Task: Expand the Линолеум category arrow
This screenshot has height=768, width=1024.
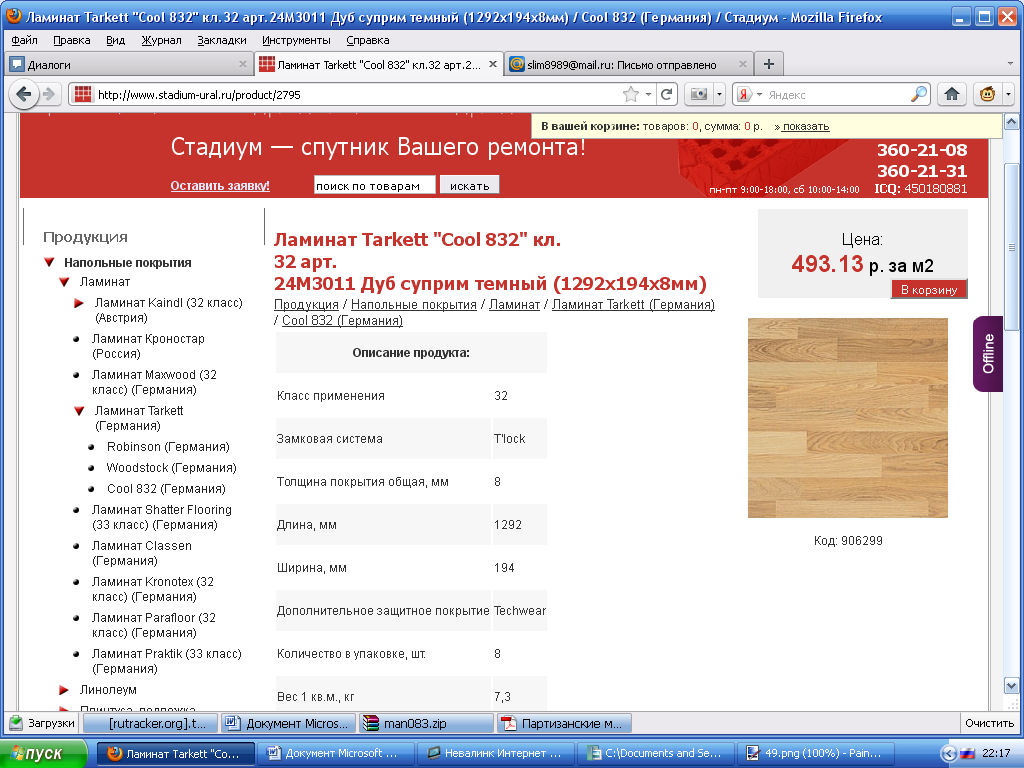Action: pyautogui.click(x=64, y=690)
